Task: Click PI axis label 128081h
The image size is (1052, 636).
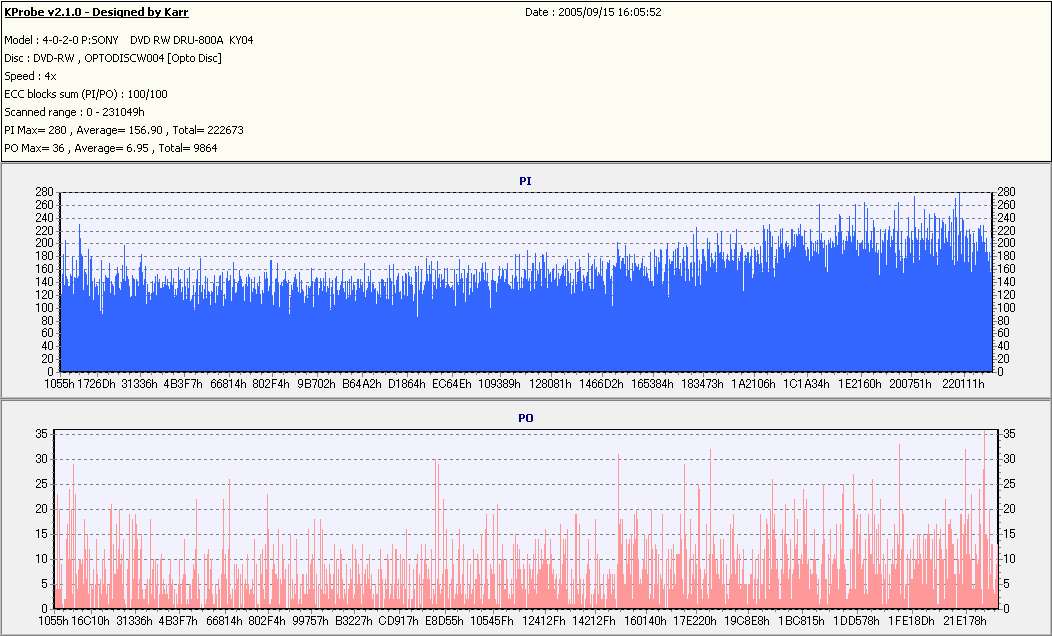Action: (550, 384)
